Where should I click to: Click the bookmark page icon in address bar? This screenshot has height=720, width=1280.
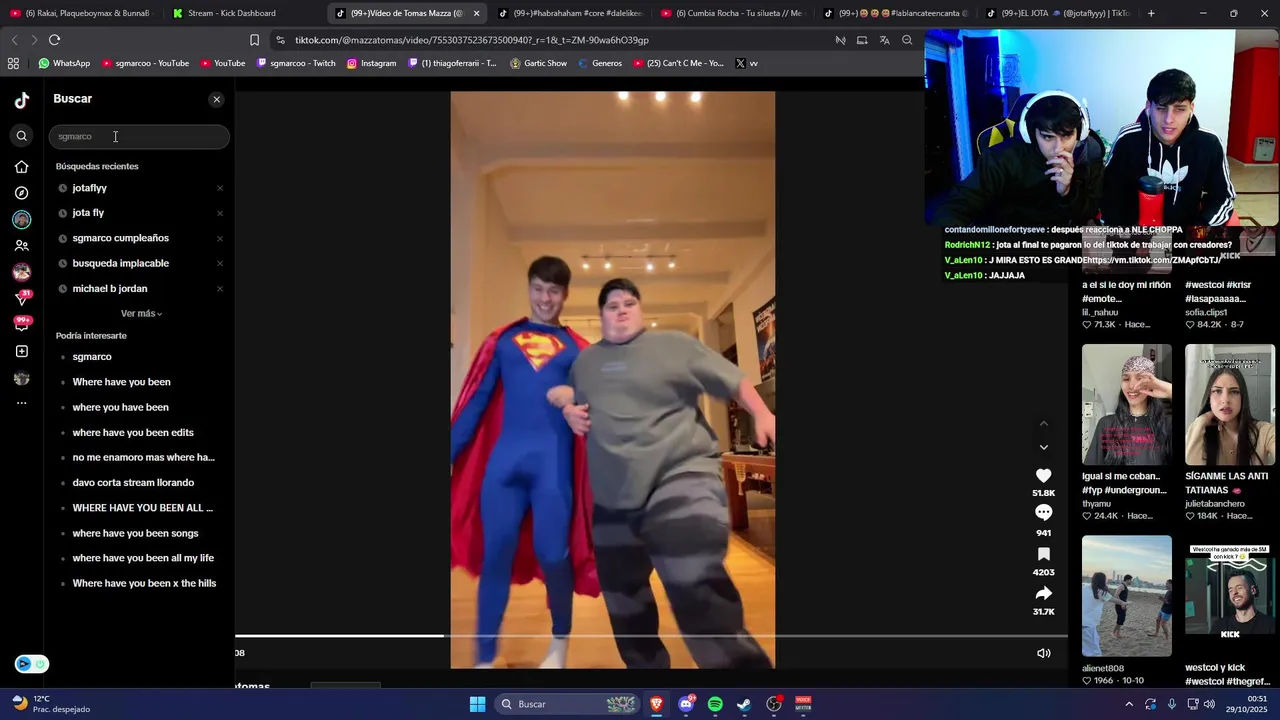(x=254, y=40)
